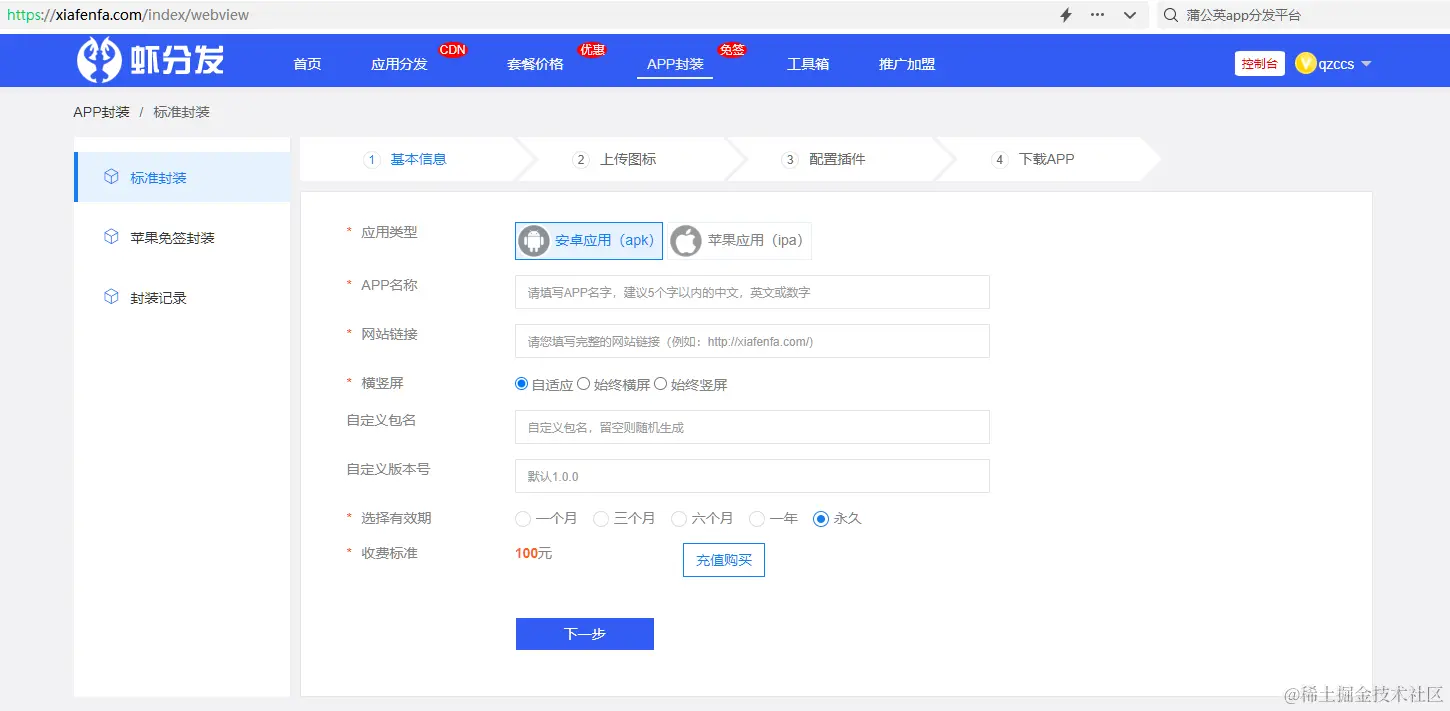
Task: Click the APP名称 input field
Action: tap(752, 292)
